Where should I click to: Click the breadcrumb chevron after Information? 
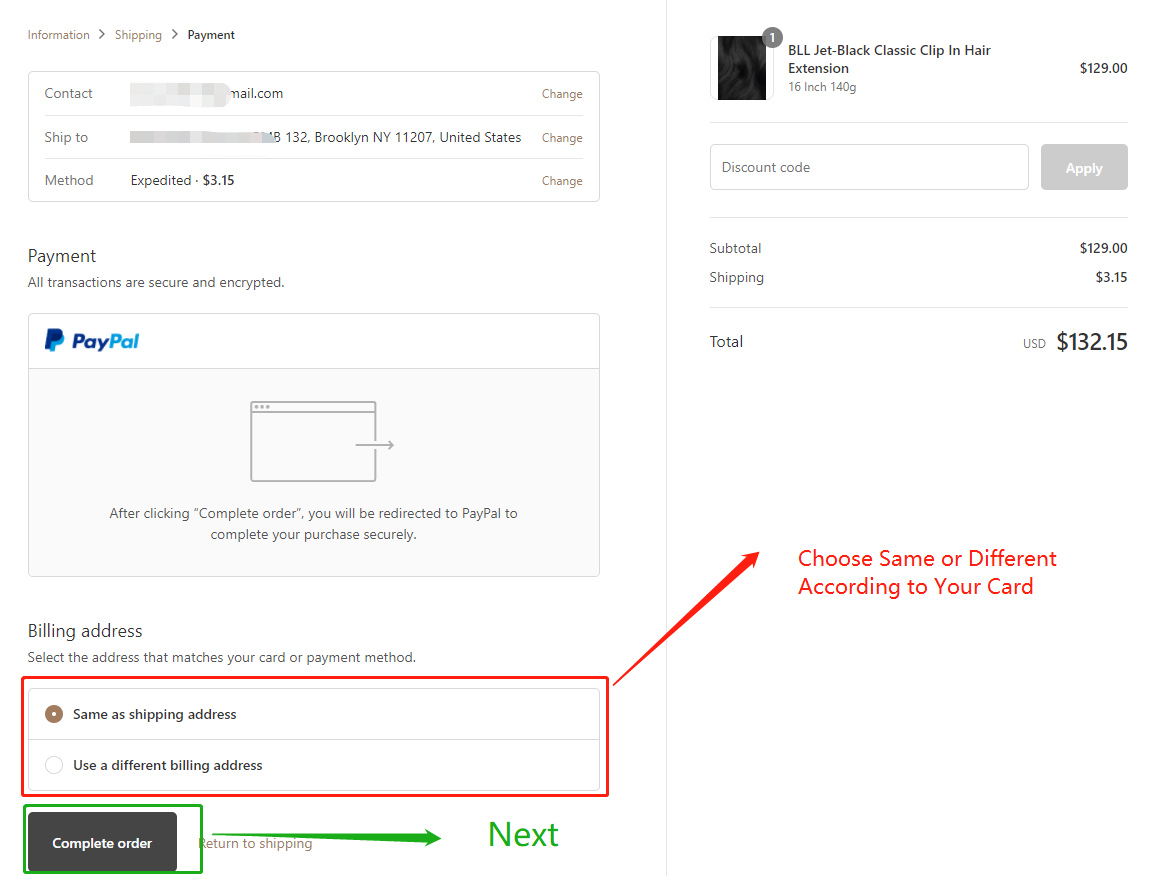coord(102,34)
